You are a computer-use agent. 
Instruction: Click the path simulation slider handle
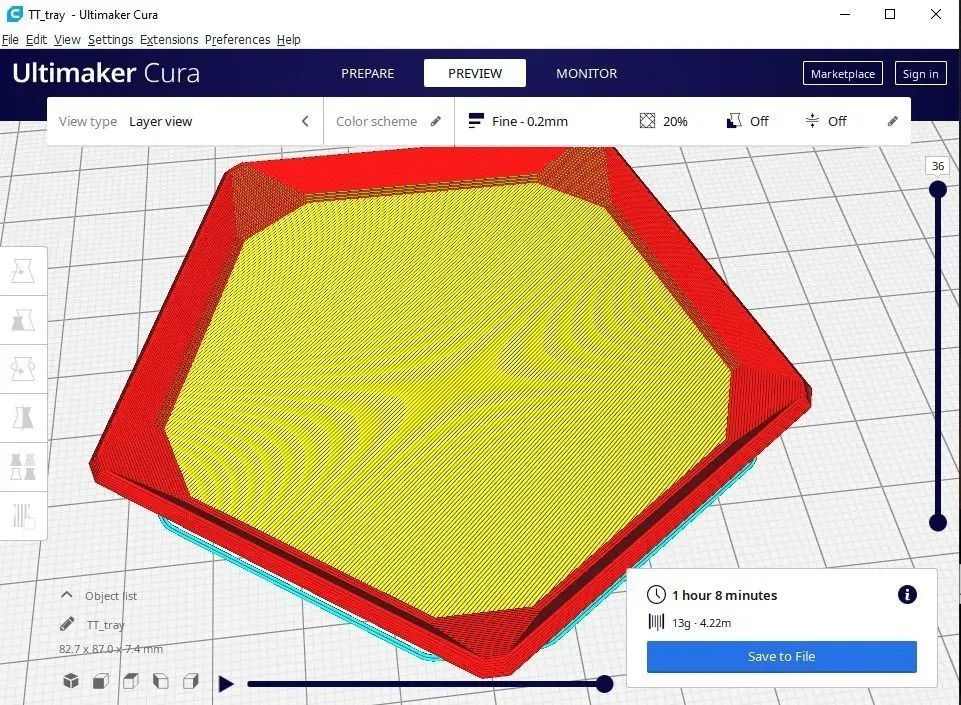point(604,684)
